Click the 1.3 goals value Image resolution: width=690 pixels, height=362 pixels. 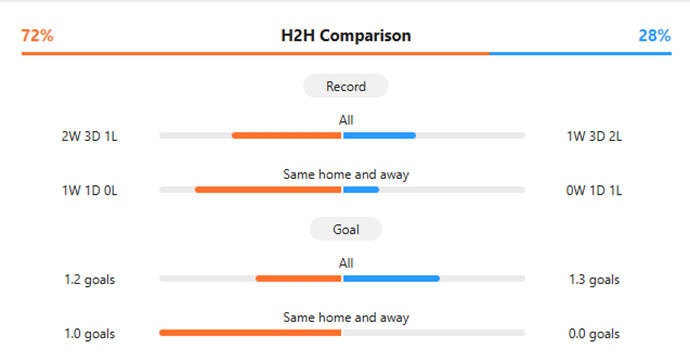[x=594, y=279]
